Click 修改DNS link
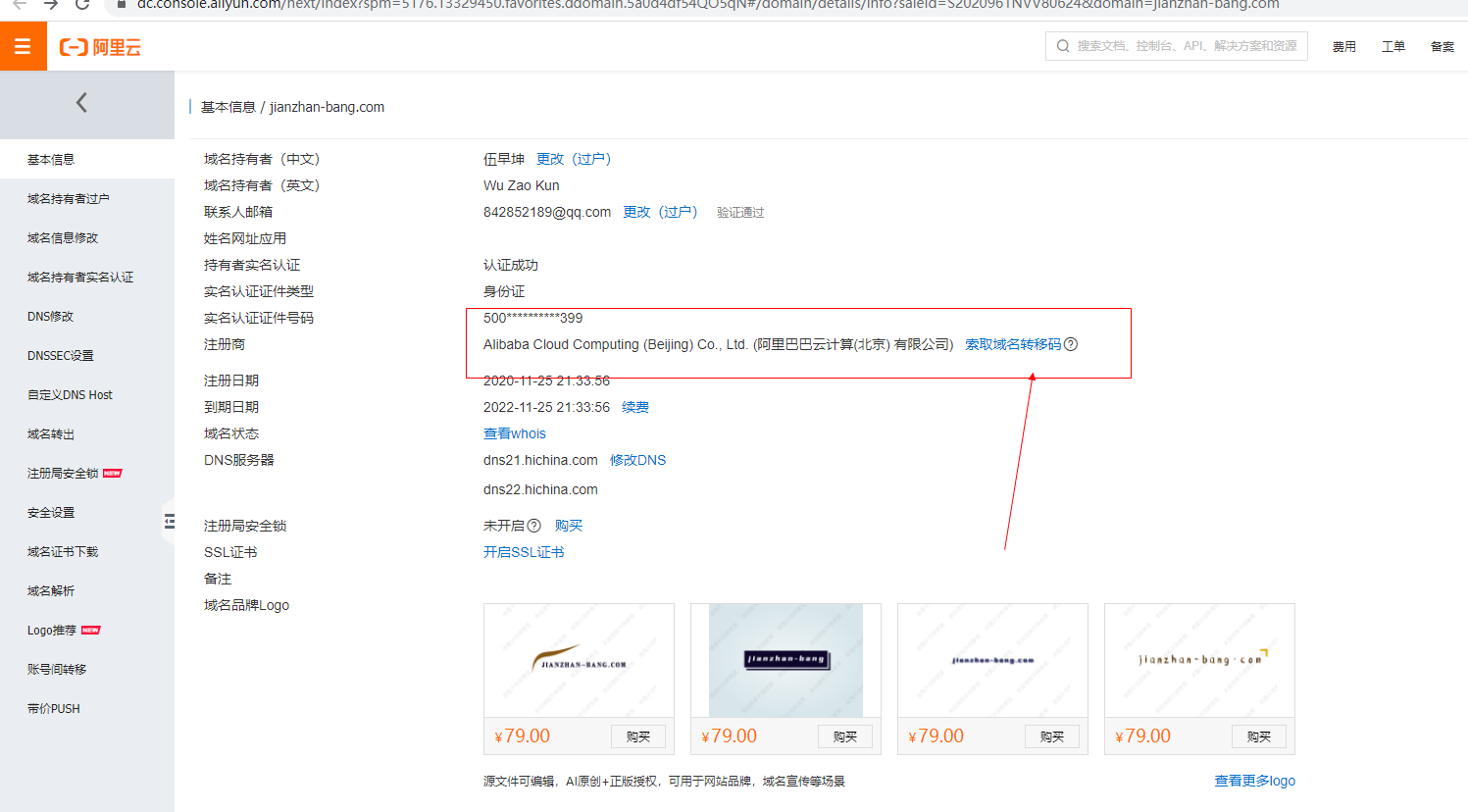 (637, 460)
